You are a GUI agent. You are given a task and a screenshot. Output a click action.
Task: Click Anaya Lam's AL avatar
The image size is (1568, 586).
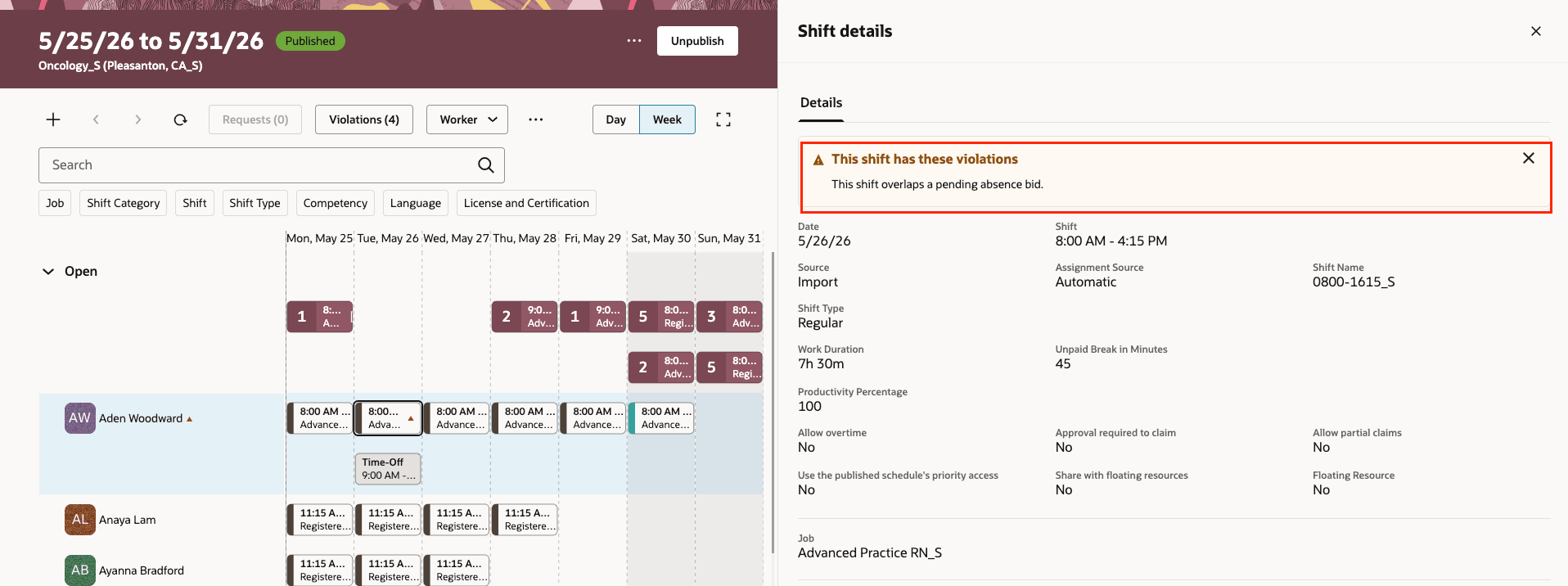tap(80, 520)
